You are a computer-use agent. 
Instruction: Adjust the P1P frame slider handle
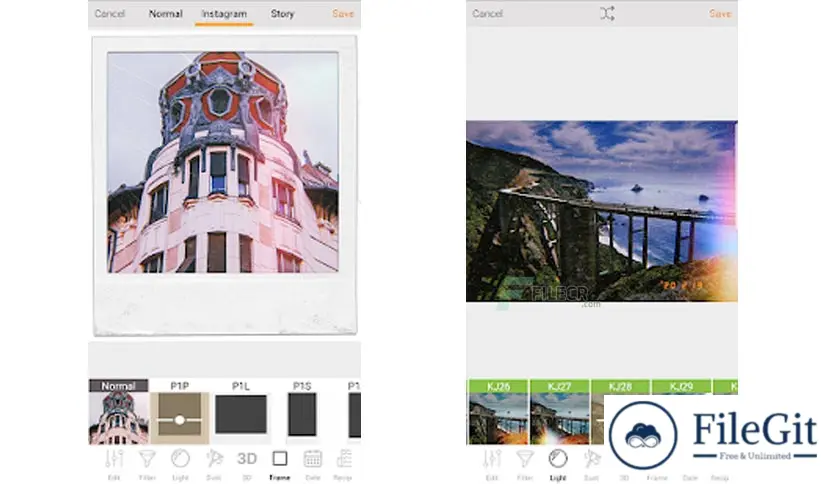[x=180, y=420]
